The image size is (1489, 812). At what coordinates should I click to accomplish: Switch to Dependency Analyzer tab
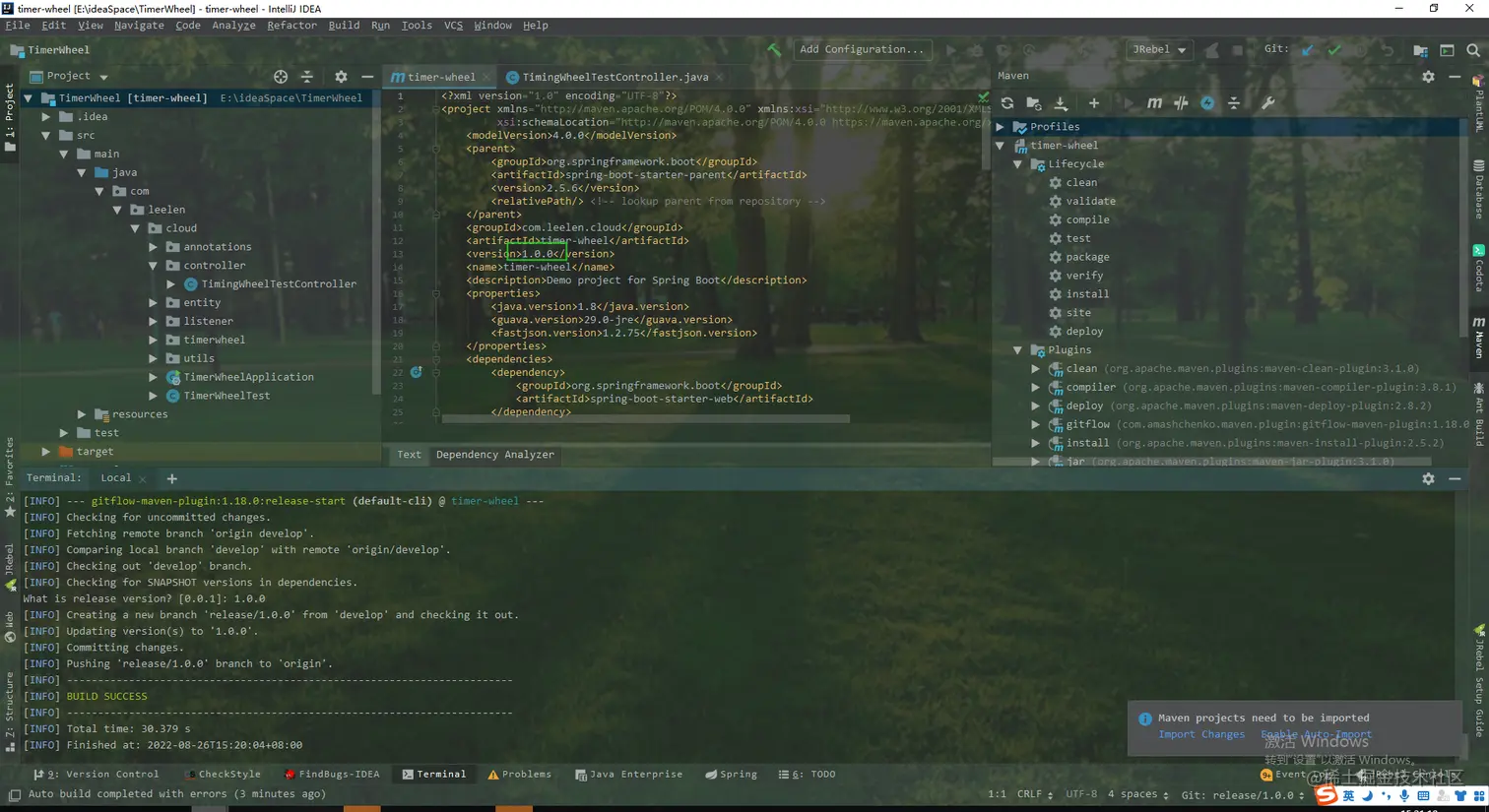(495, 455)
